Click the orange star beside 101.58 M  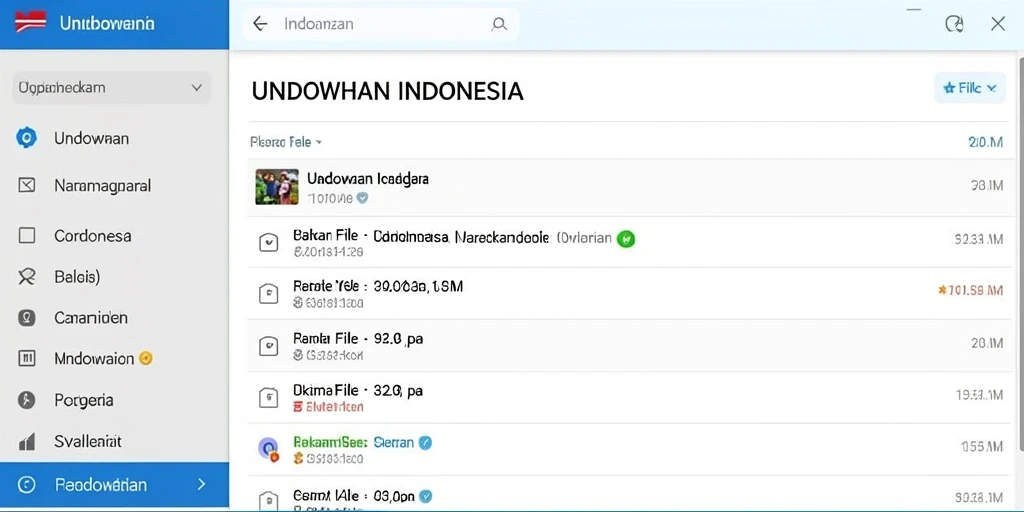point(942,289)
